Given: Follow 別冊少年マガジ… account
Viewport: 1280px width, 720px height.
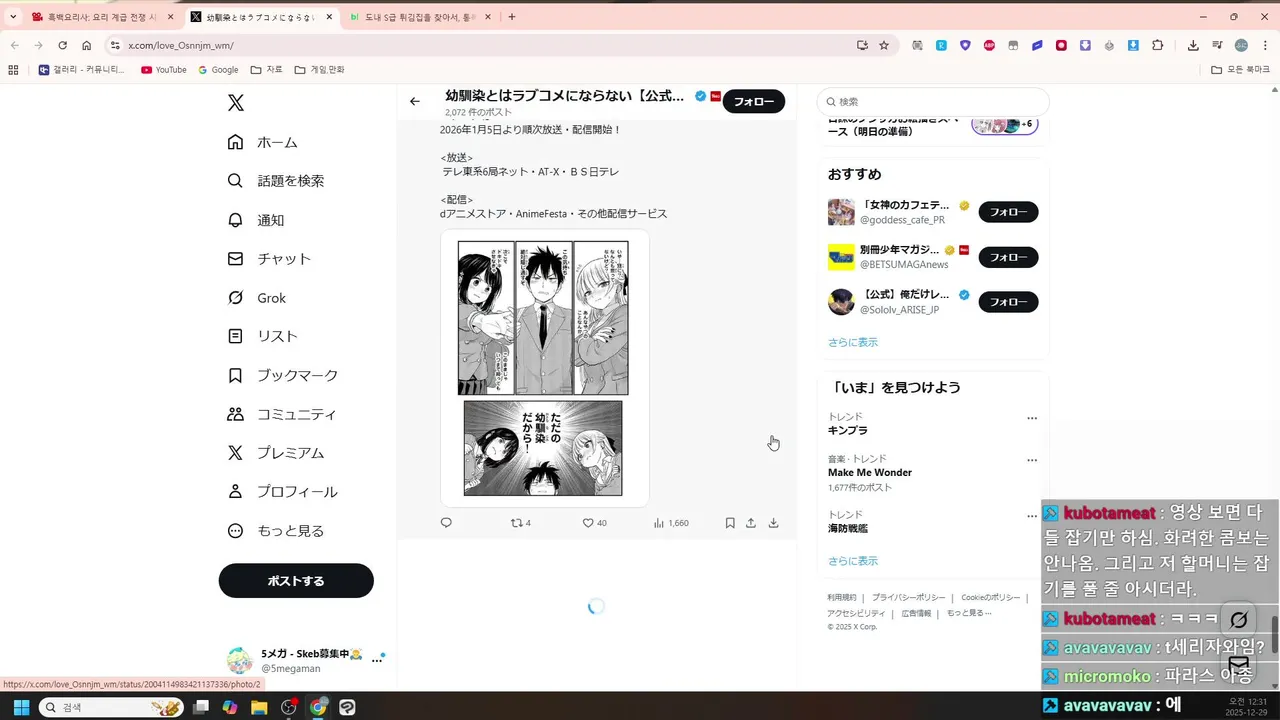Looking at the screenshot, I should click(1008, 257).
